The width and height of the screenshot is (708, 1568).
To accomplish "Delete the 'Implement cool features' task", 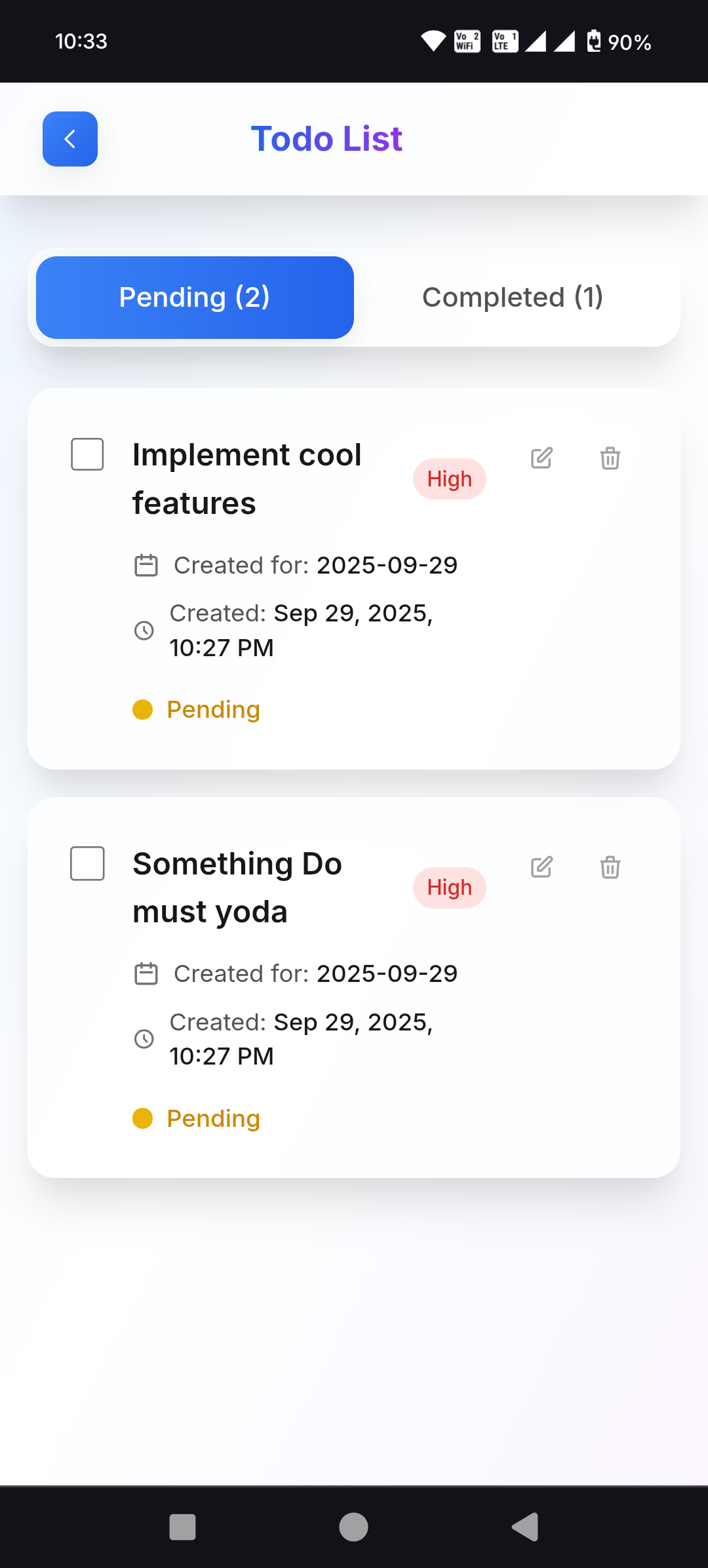I will pos(610,458).
